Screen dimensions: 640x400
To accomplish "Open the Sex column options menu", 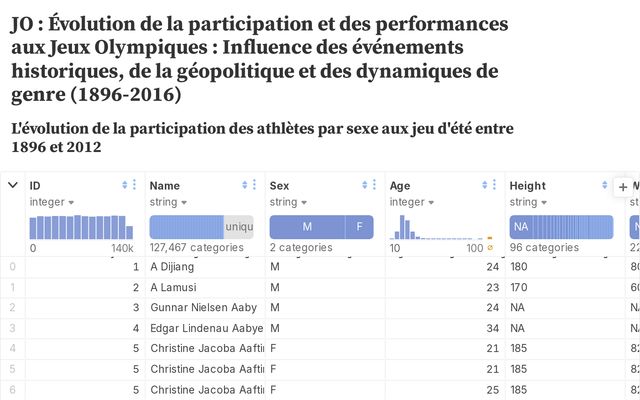I will tap(375, 185).
